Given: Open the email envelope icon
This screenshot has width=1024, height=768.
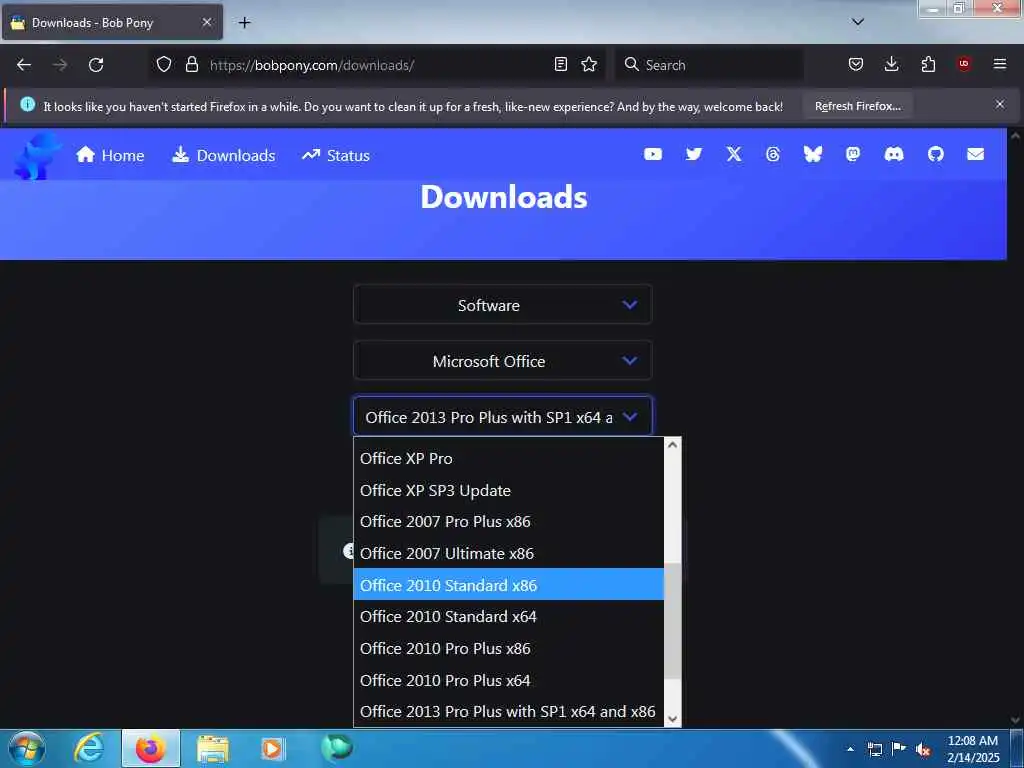Looking at the screenshot, I should tap(975, 154).
